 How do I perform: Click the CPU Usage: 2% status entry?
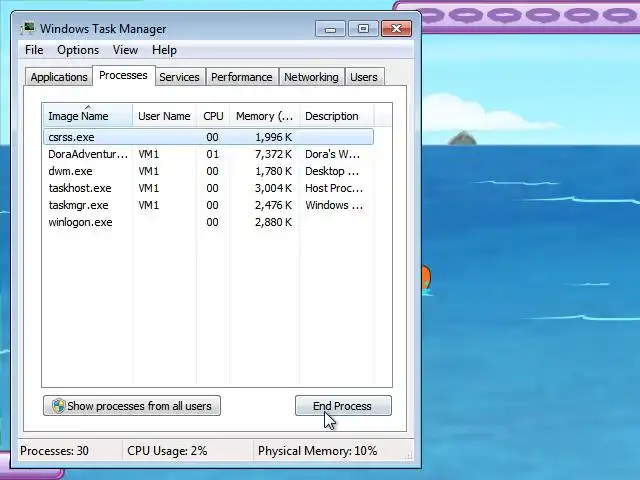[x=167, y=451]
